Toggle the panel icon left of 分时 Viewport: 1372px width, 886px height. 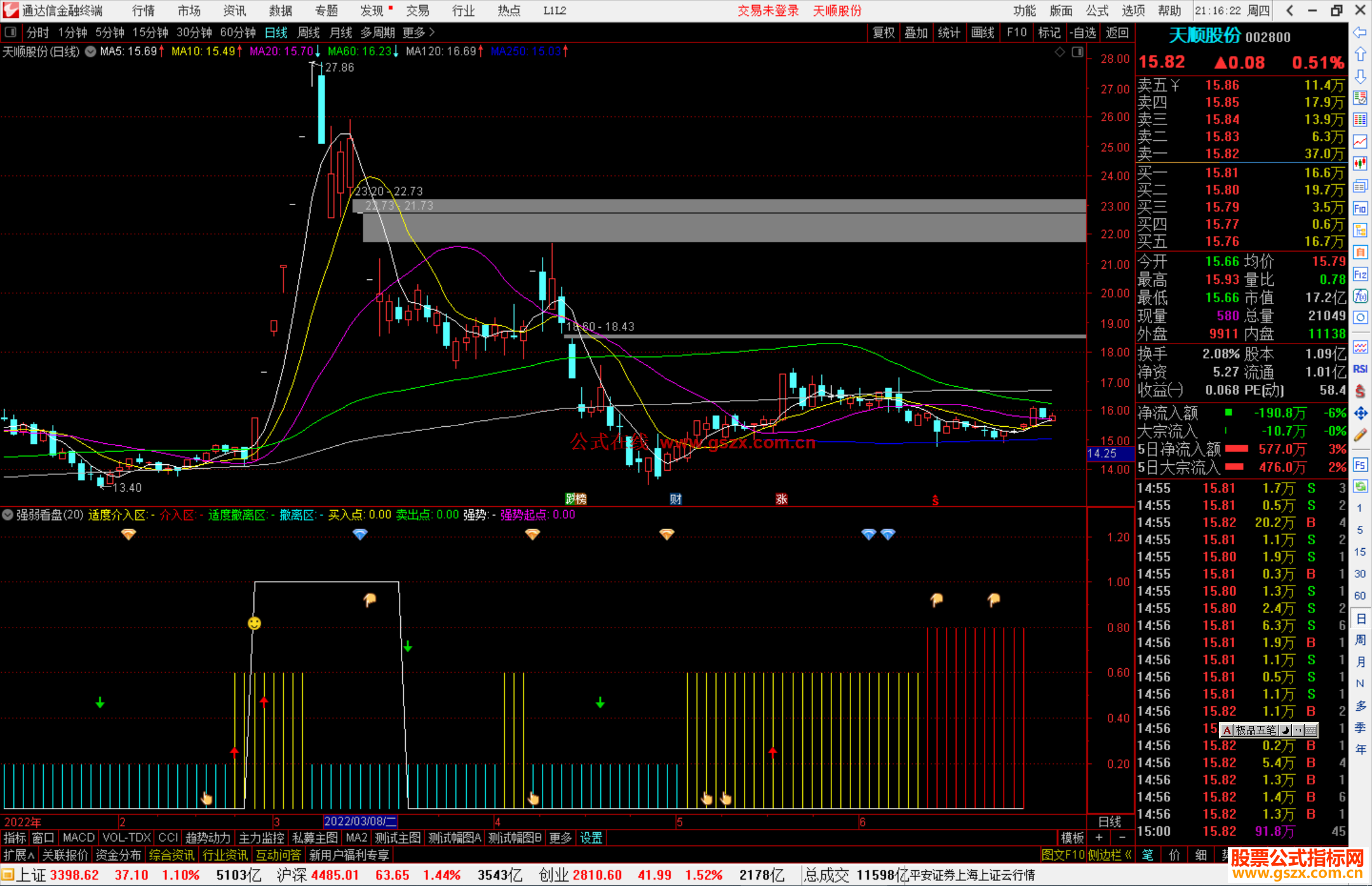click(x=10, y=32)
